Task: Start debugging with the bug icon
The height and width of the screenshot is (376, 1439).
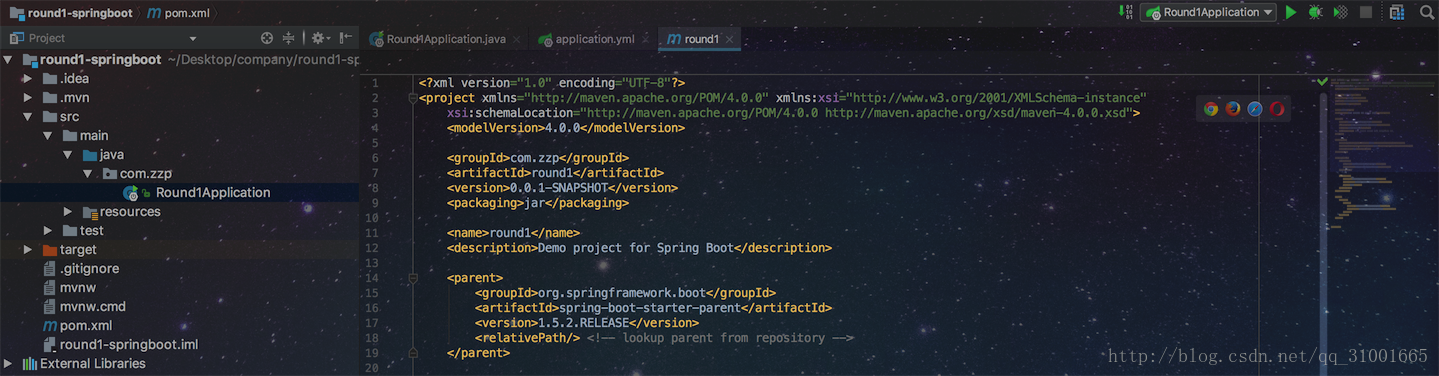Action: pyautogui.click(x=1315, y=12)
